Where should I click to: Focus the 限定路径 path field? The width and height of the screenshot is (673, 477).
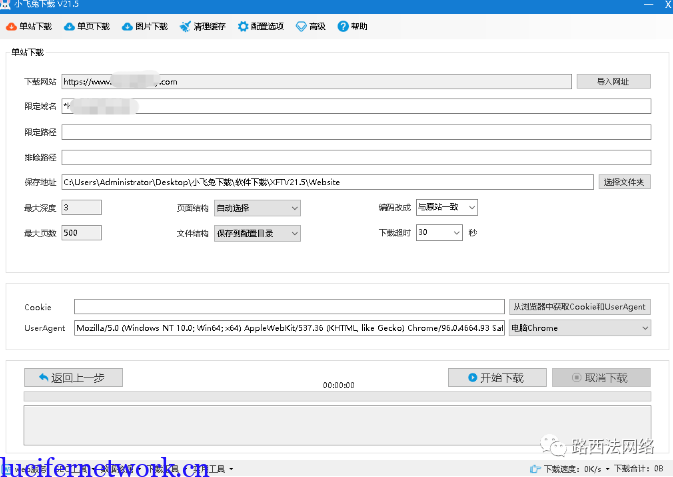356,132
